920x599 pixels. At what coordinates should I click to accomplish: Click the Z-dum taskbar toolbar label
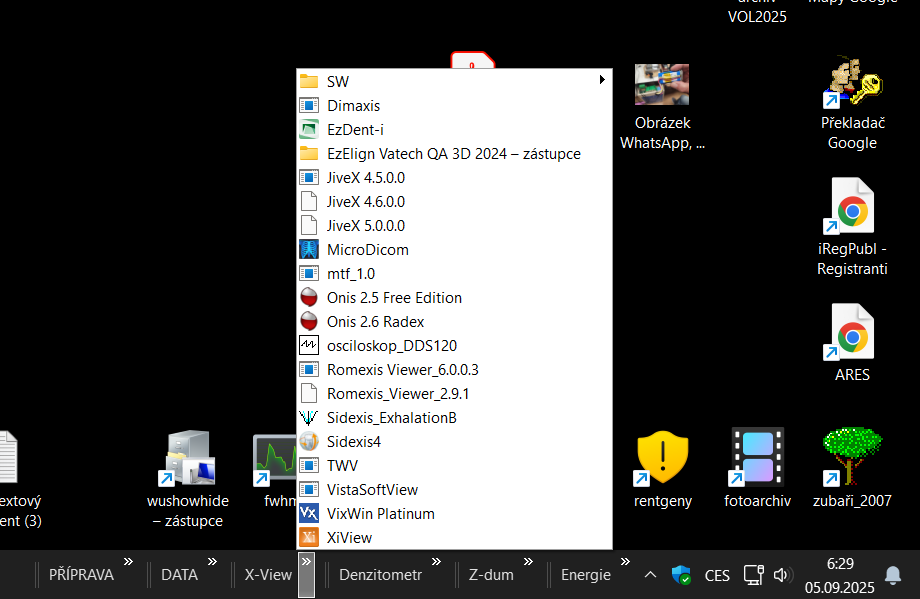[491, 575]
